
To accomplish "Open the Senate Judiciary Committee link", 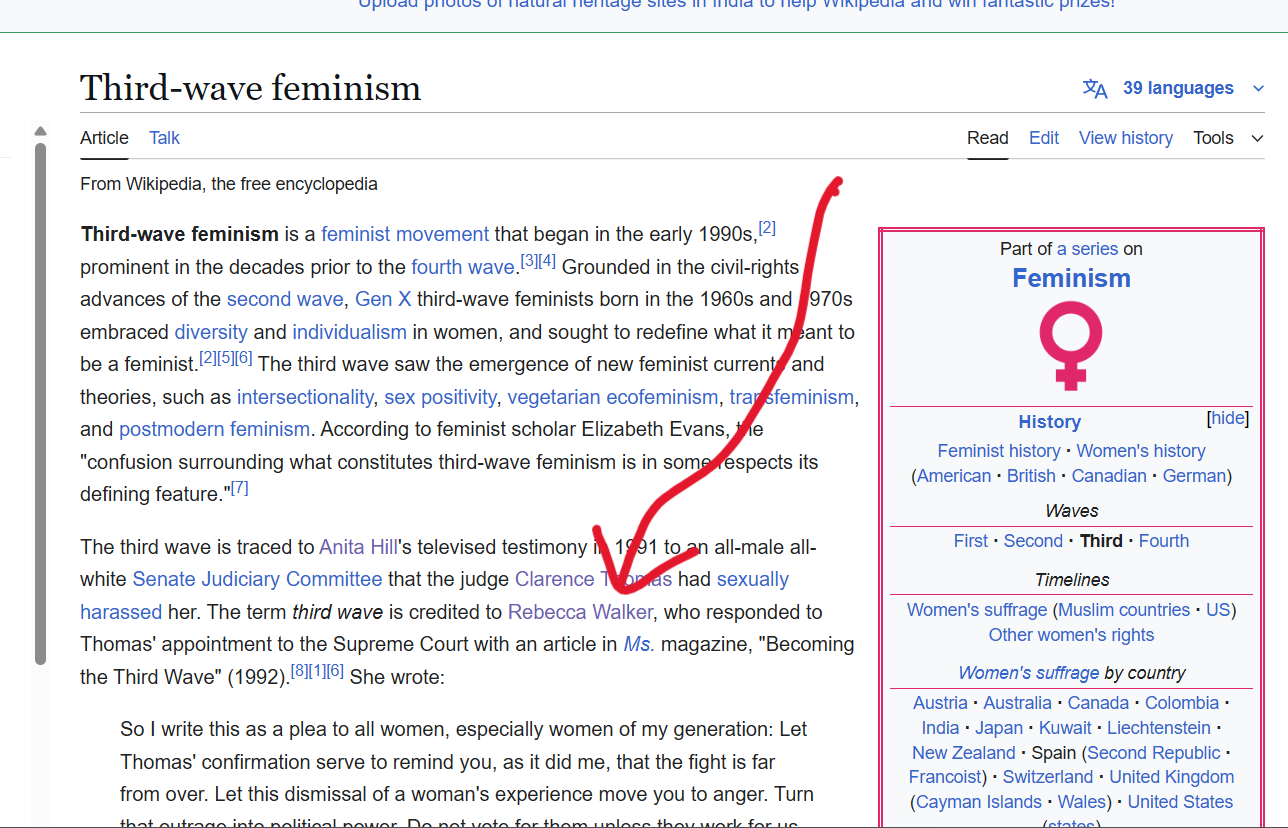I will (257, 579).
